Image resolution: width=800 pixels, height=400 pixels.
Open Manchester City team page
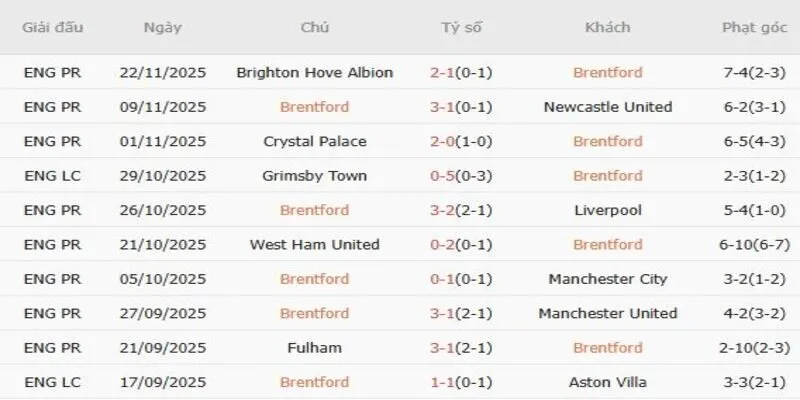click(608, 279)
